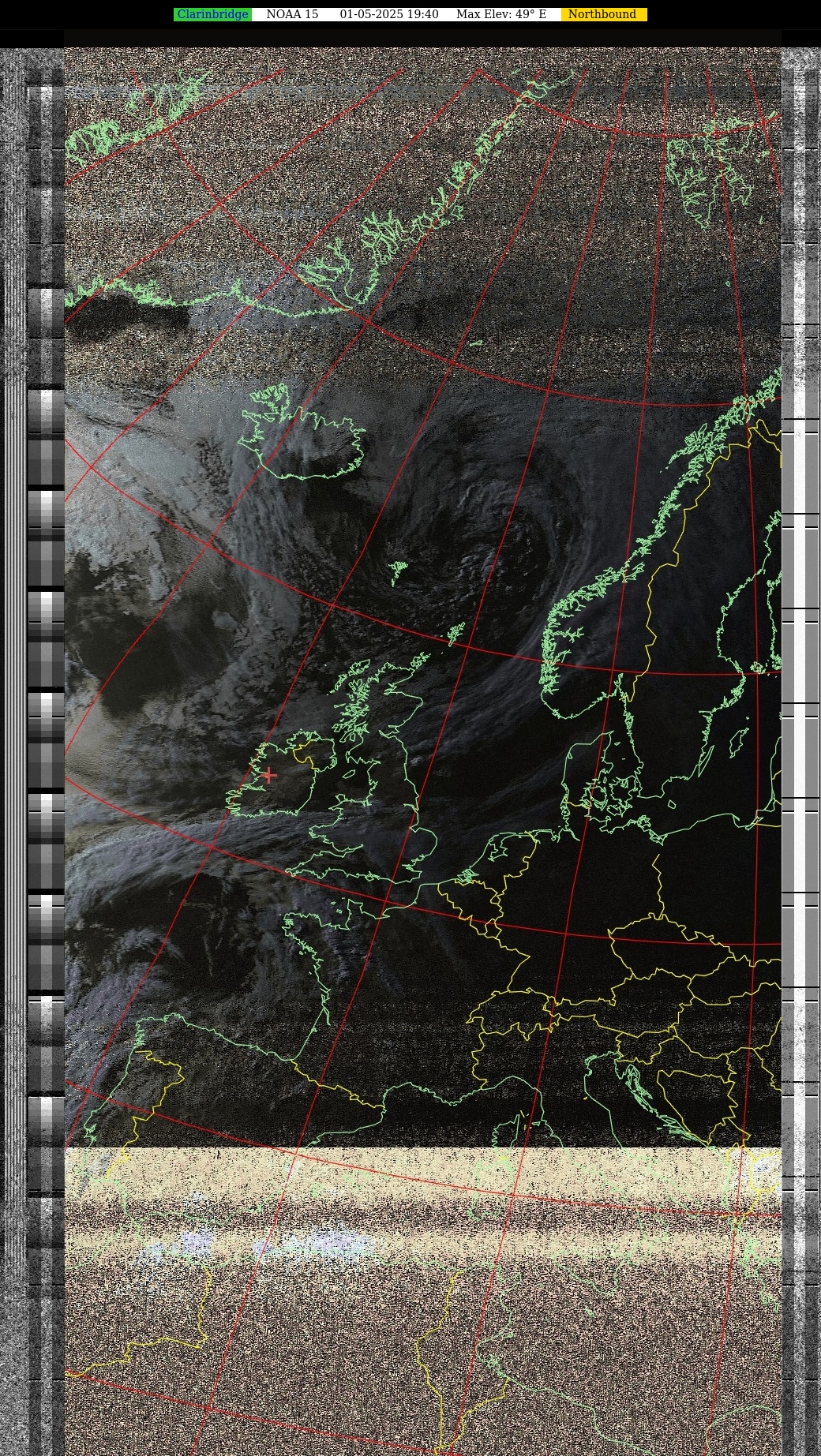This screenshot has height=1456, width=821.
Task: Click the red cross station marker on Ireland
Action: pyautogui.click(x=269, y=775)
